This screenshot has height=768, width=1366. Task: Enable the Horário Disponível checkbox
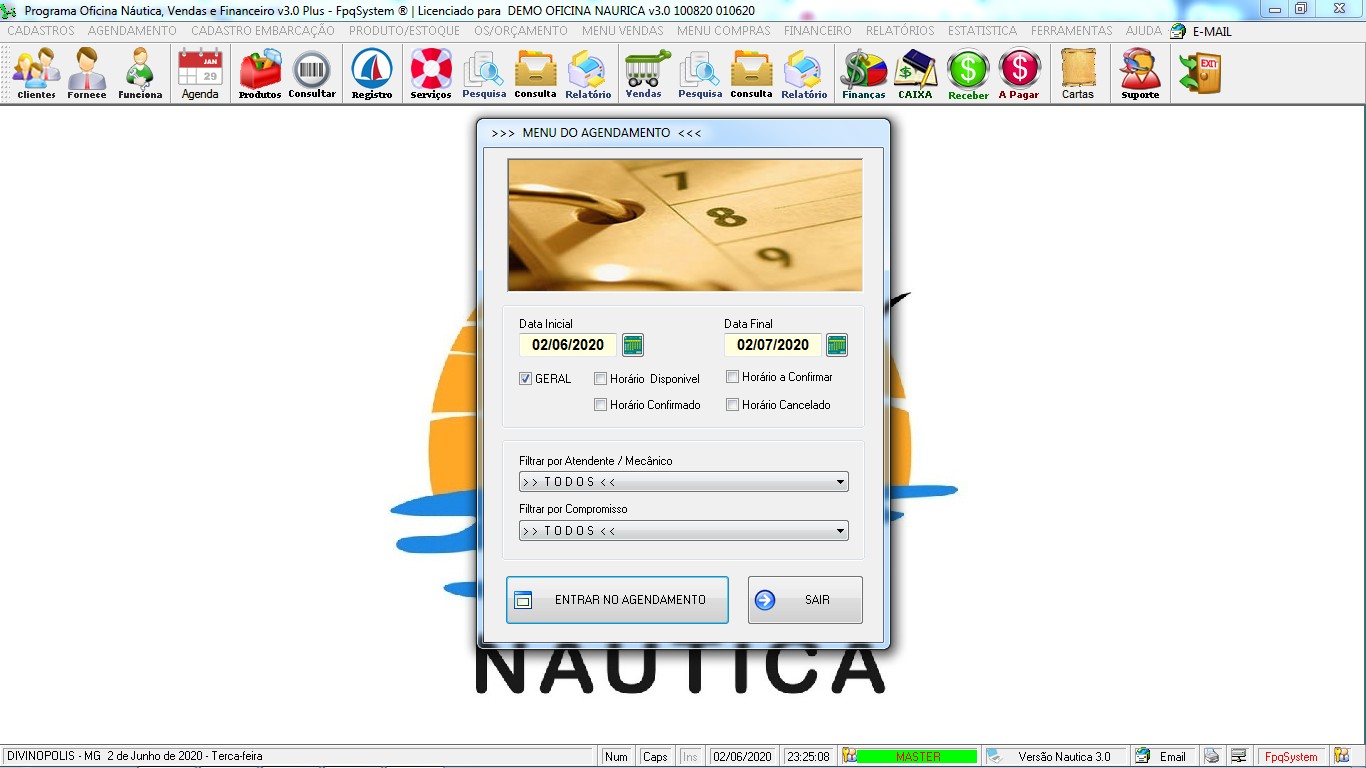(x=600, y=379)
